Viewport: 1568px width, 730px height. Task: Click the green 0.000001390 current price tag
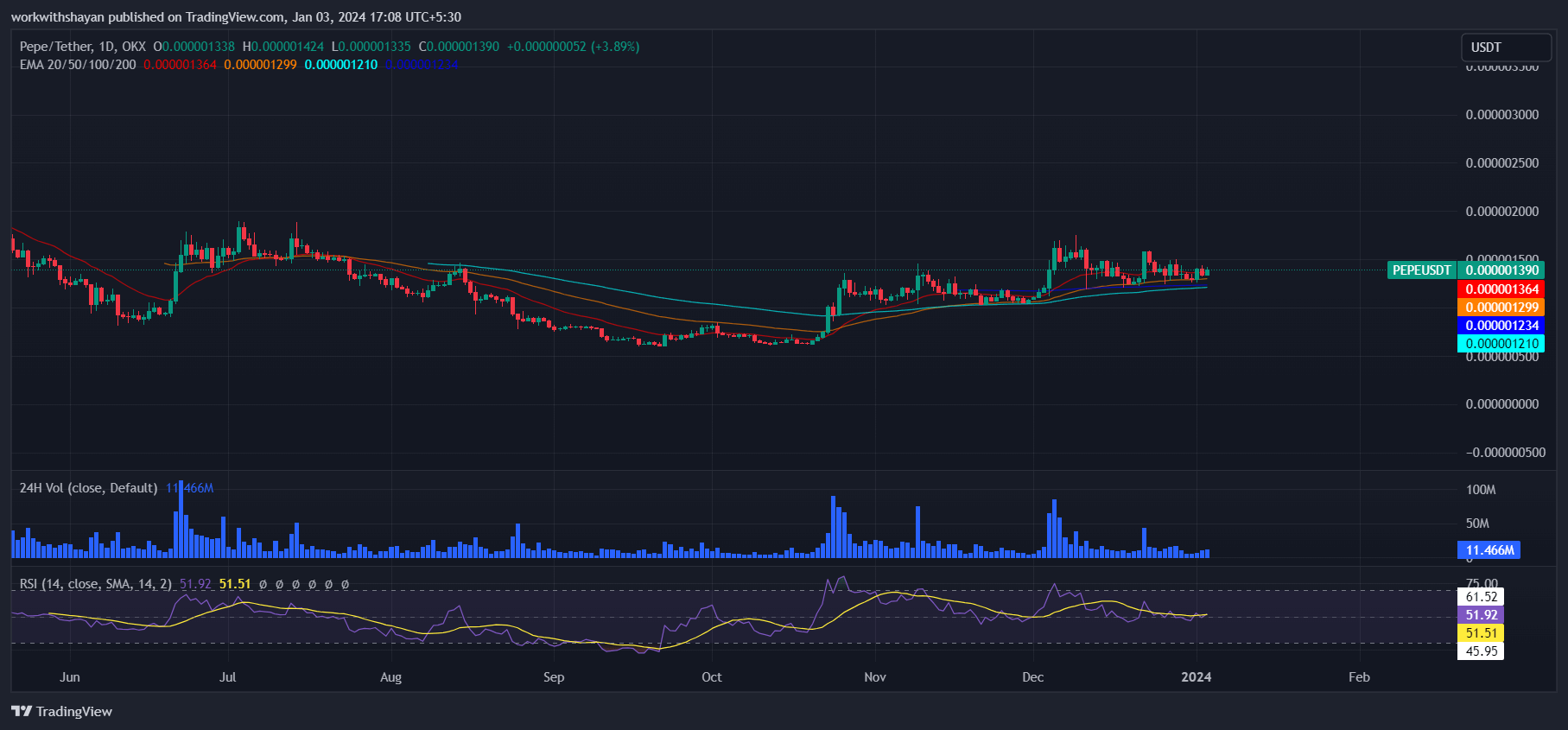[1501, 270]
